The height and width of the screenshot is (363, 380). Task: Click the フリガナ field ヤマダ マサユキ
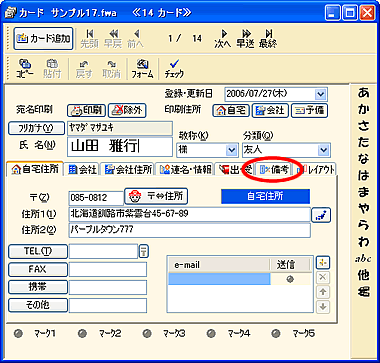[x=120, y=128]
